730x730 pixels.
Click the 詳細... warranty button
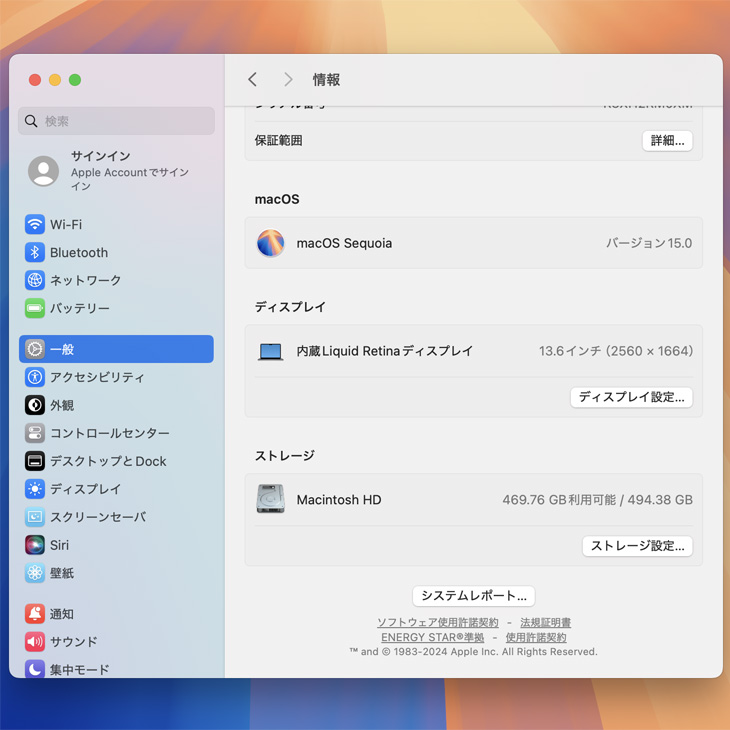point(667,141)
